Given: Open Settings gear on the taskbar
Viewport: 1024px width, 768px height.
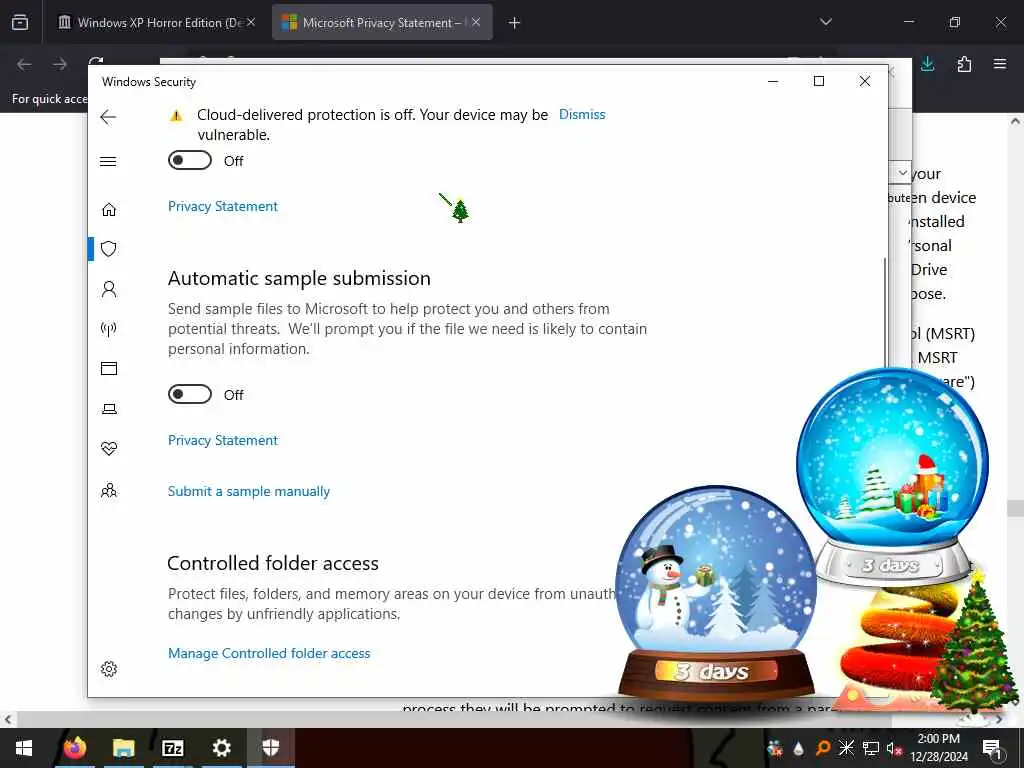Looking at the screenshot, I should click(x=221, y=748).
